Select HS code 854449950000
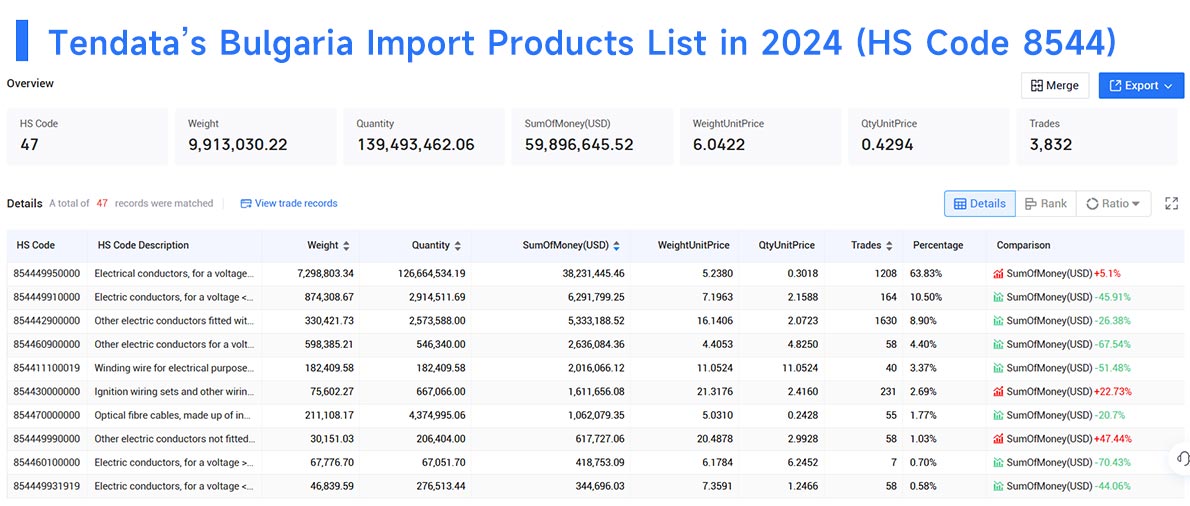The image size is (1190, 506). tap(47, 273)
